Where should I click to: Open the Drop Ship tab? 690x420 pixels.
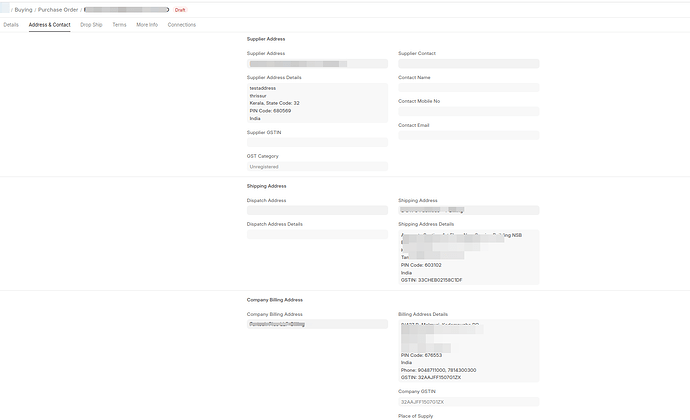pyautogui.click(x=91, y=24)
